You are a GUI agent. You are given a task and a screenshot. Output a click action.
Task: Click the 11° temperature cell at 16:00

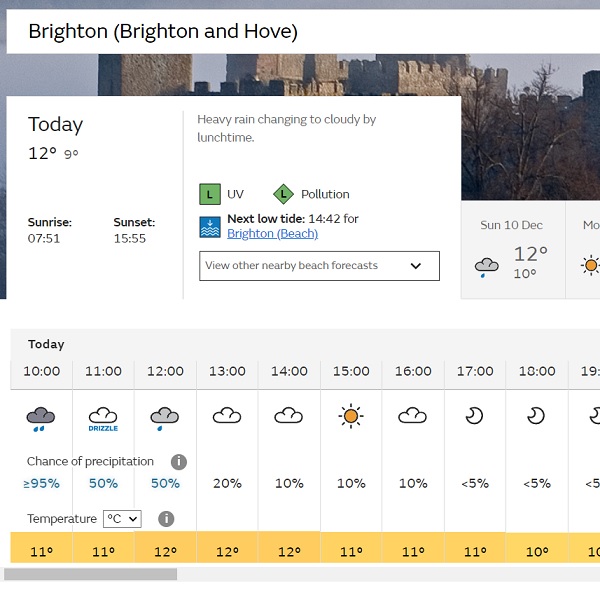413,548
